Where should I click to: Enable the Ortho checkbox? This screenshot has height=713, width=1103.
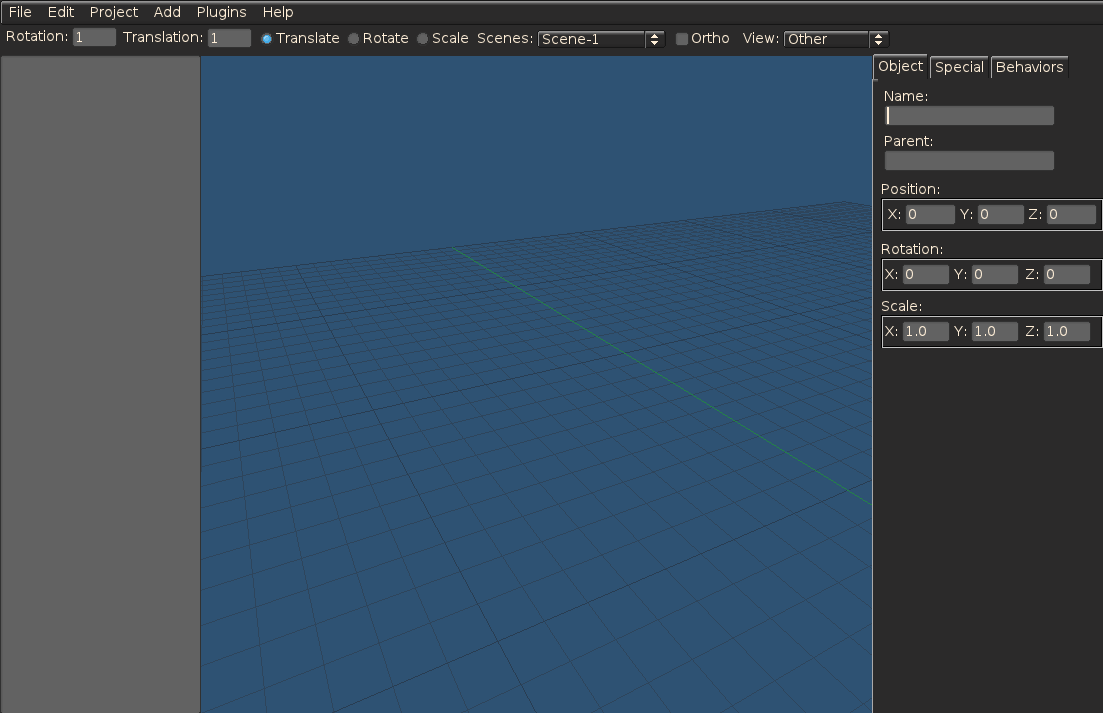(682, 39)
